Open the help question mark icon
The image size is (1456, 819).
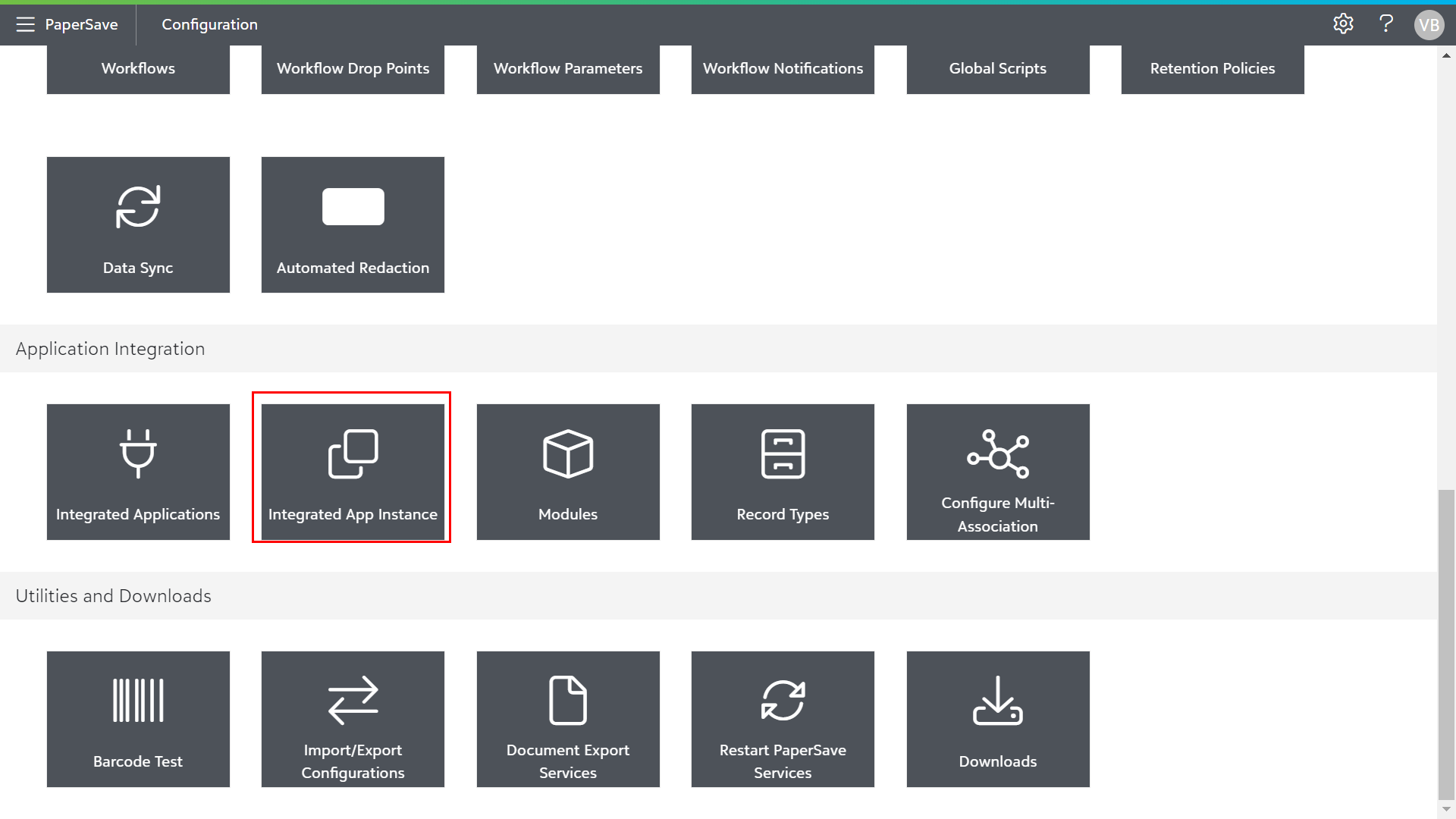tap(1386, 24)
